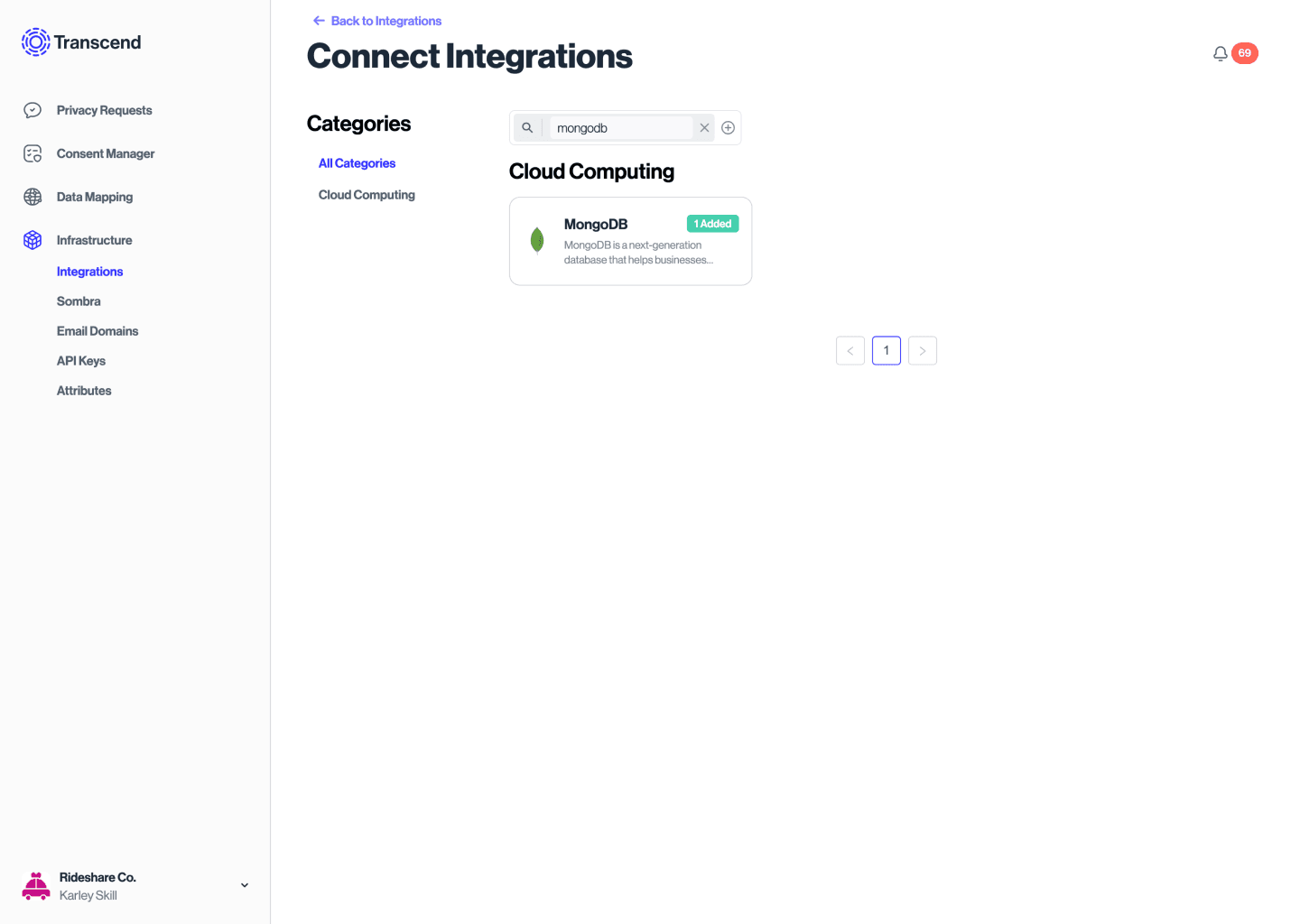Click the Connect Integrations heading
This screenshot has height=924, width=1300.
(x=469, y=56)
